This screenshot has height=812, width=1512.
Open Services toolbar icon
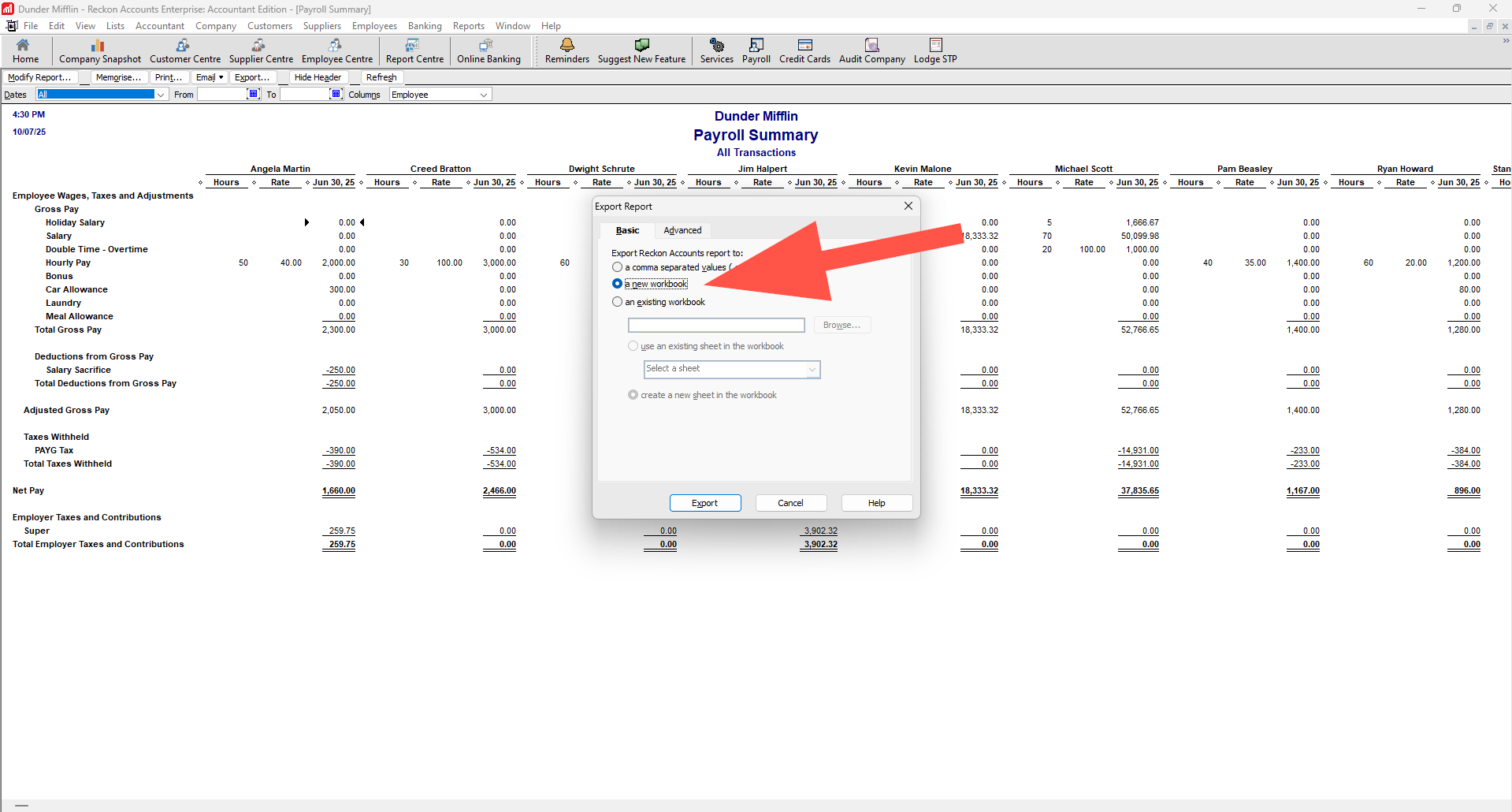click(717, 51)
